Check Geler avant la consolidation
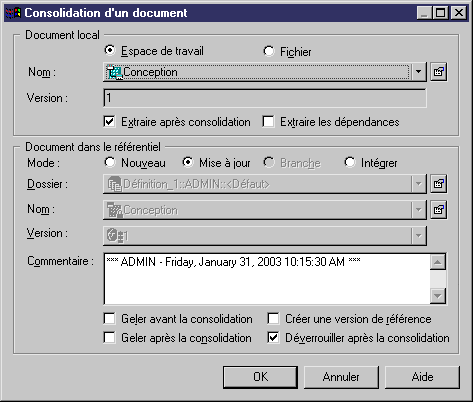 tap(109, 319)
